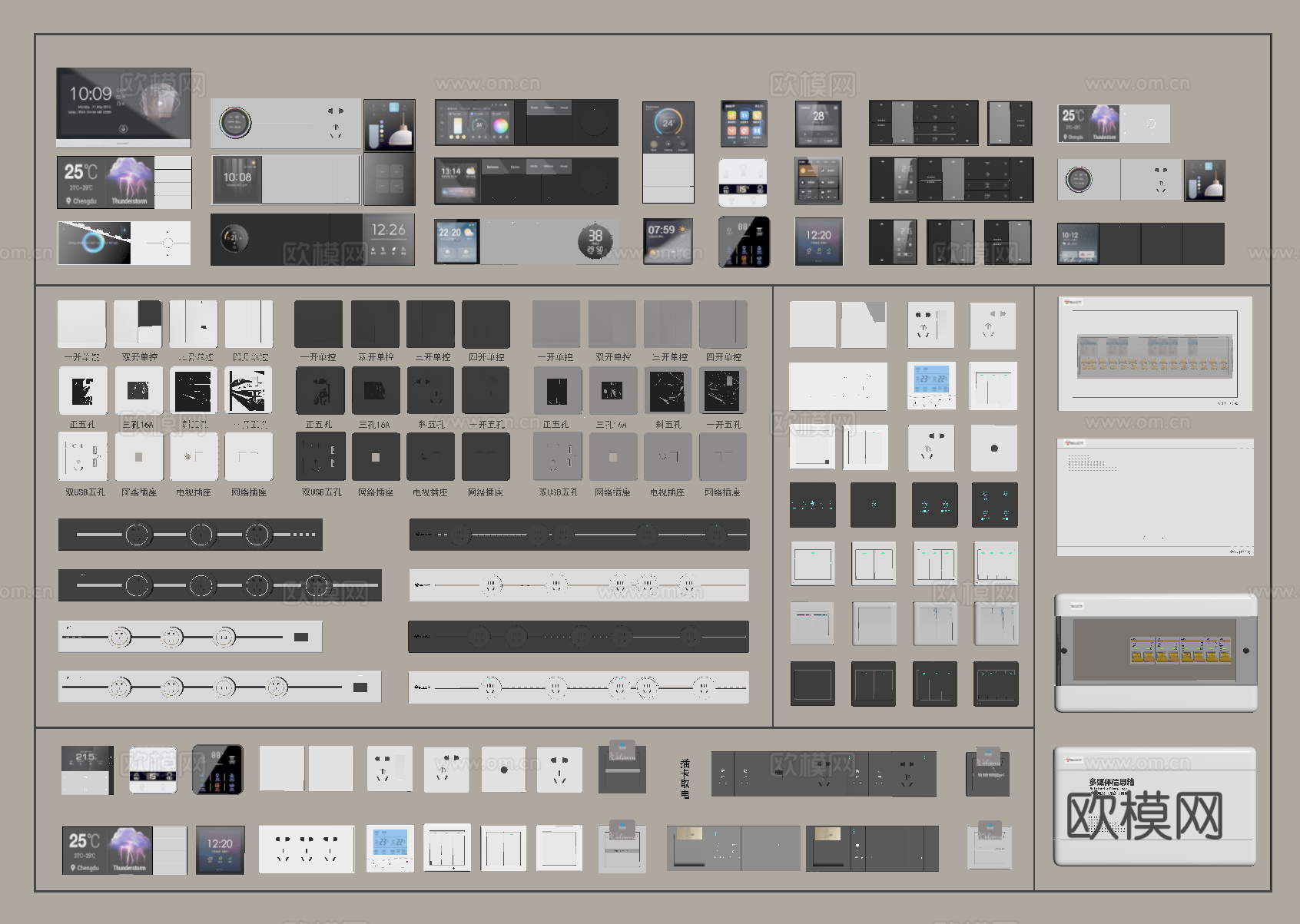Image resolution: width=1300 pixels, height=924 pixels.
Task: Click the 插卡取电 vertical label
Action: click(685, 777)
